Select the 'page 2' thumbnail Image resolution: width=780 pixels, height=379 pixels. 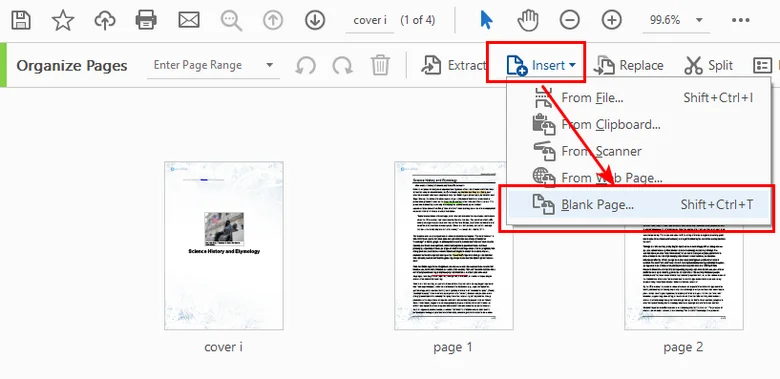pos(684,279)
